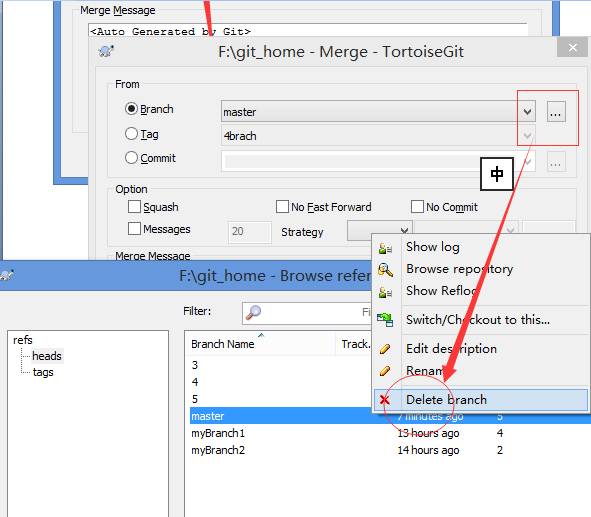Viewport: 591px width, 517px height.
Task: Click the Show Reflog icon
Action: [385, 292]
